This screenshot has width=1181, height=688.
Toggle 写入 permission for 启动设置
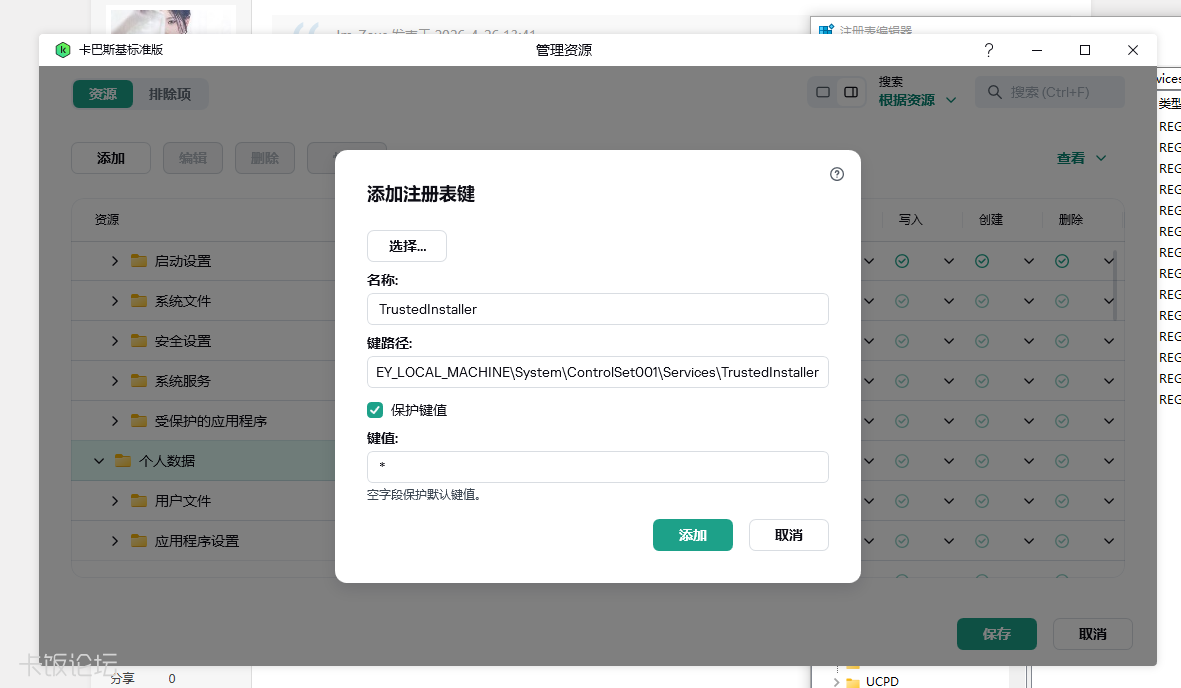(902, 261)
